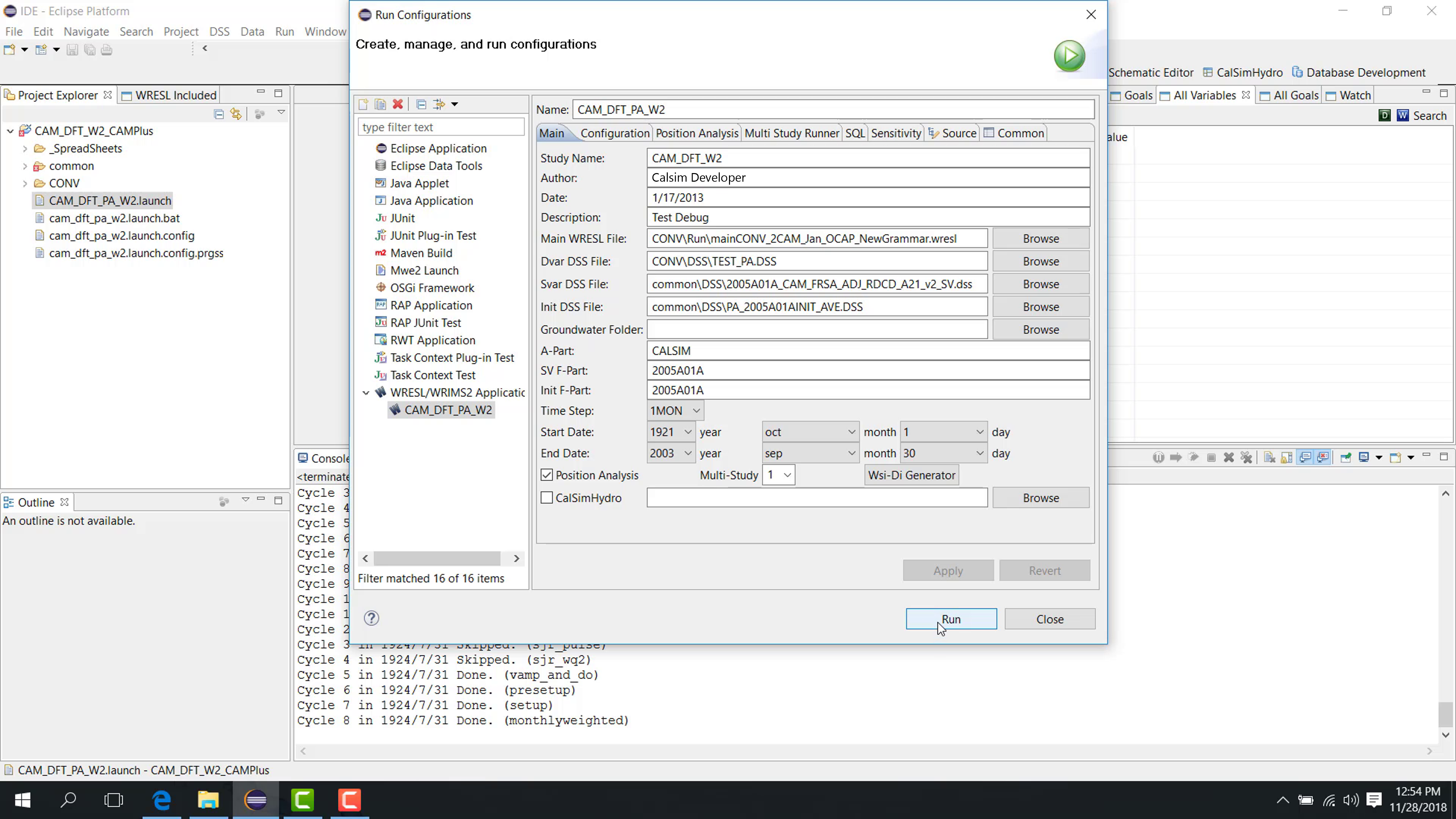Open the Multi Study Runner tab
This screenshot has width=1456, height=819.
[x=791, y=133]
